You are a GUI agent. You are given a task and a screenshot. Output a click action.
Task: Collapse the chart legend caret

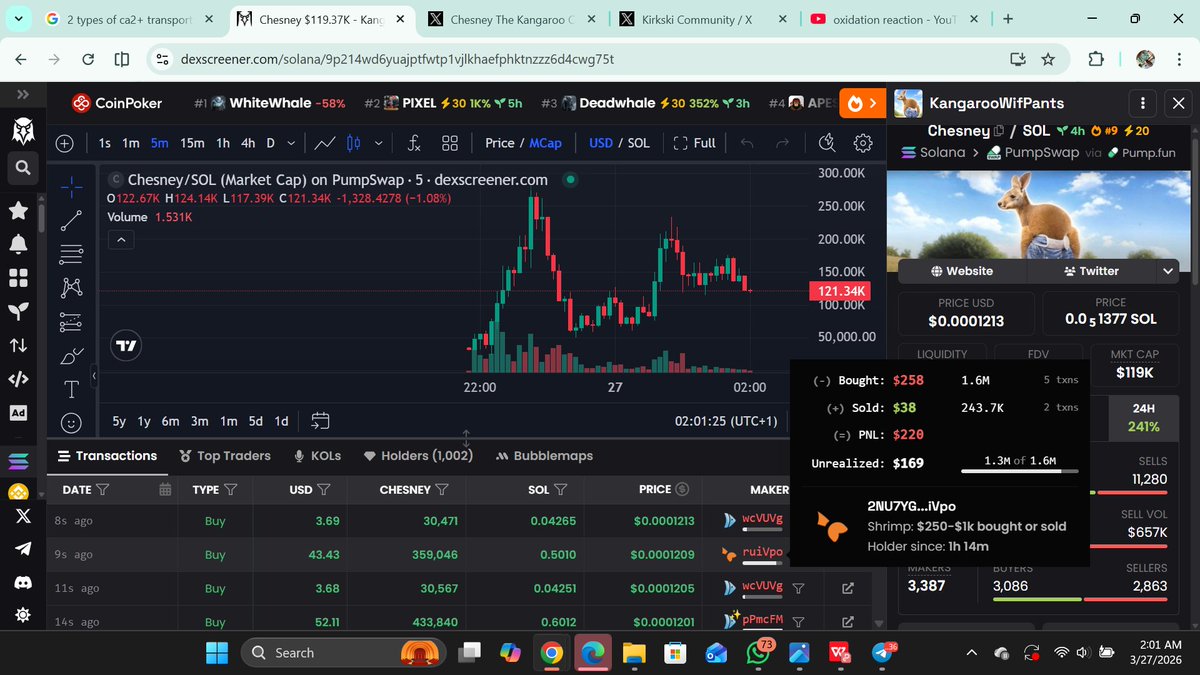[x=120, y=240]
